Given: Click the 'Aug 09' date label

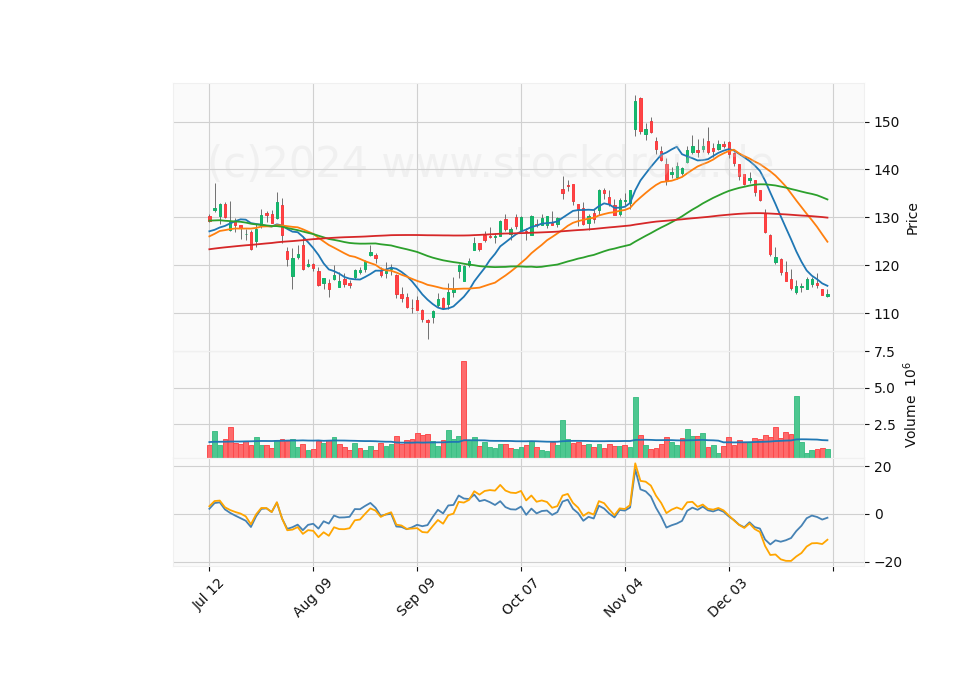Looking at the screenshot, I should (312, 597).
